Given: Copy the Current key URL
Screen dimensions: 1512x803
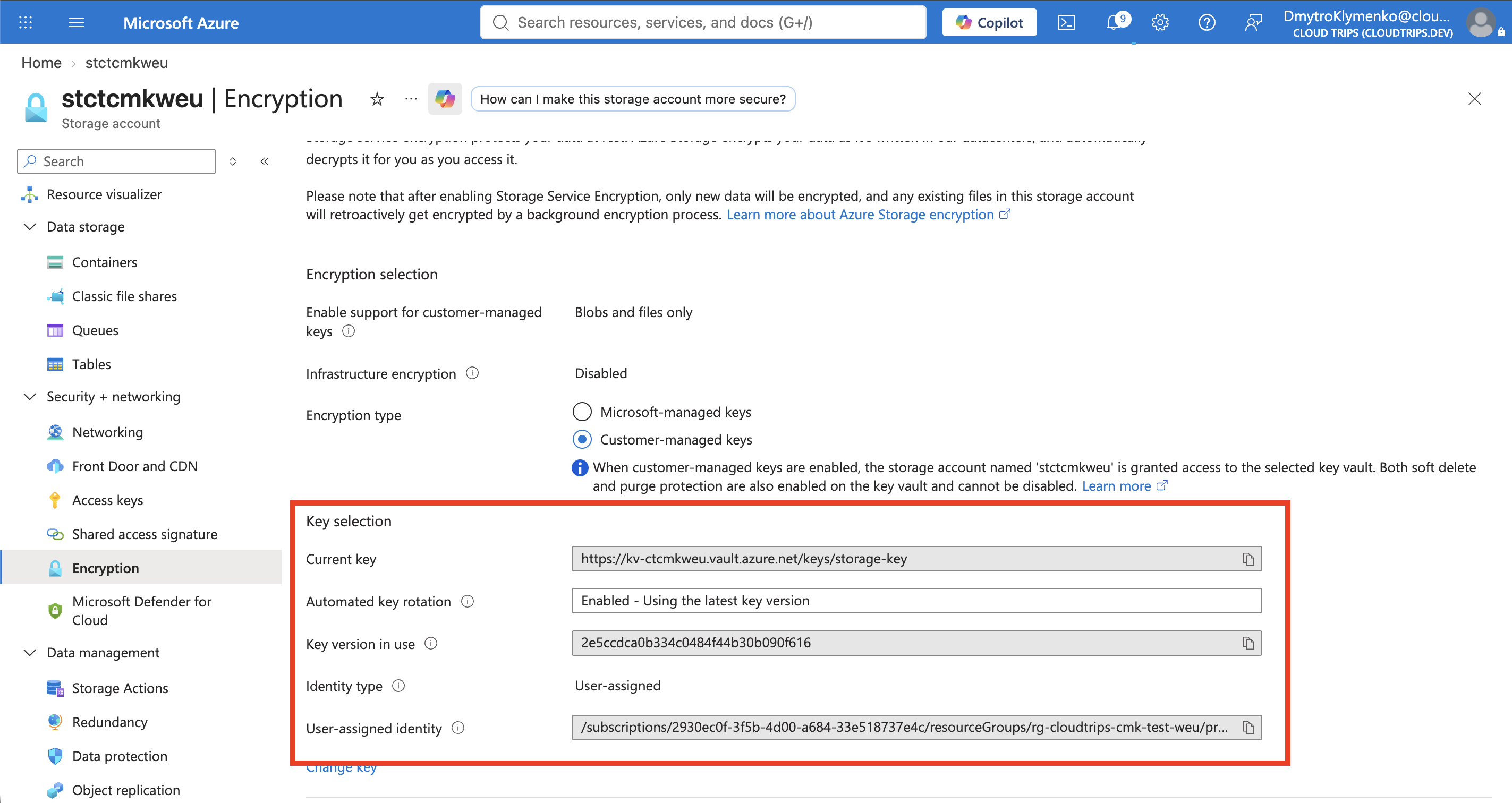Looking at the screenshot, I should pos(1248,559).
